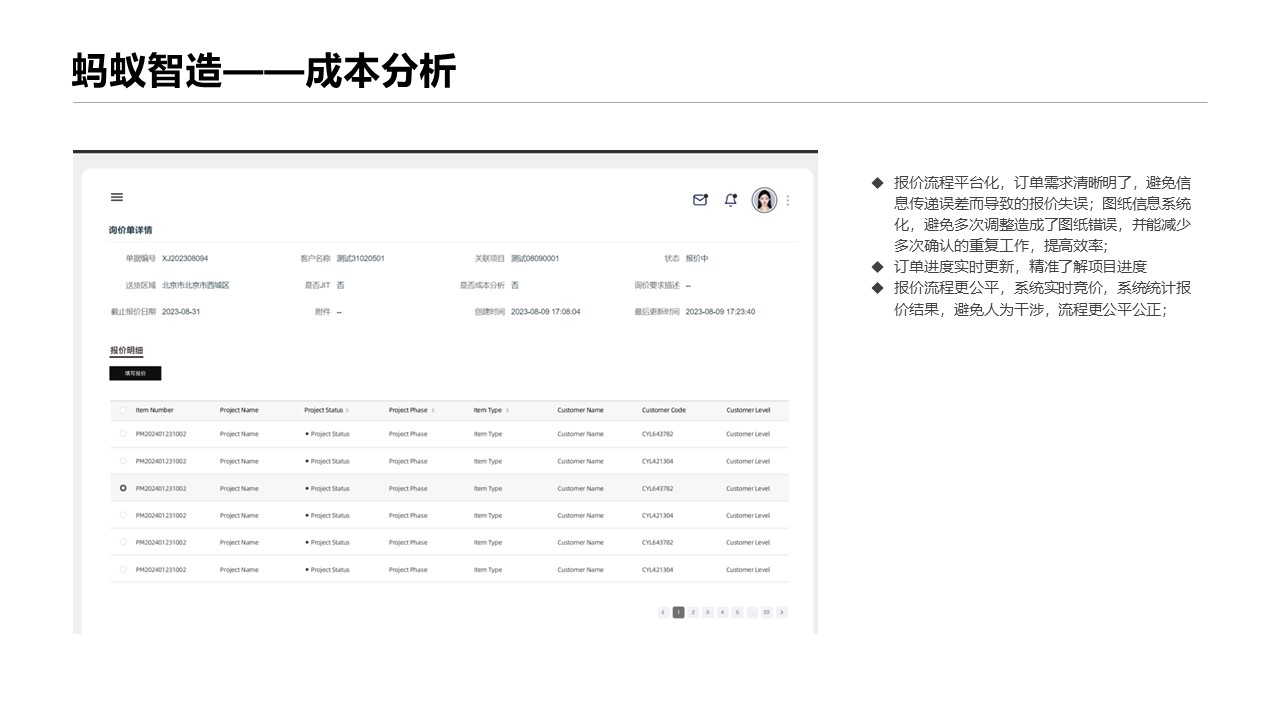The image size is (1280, 720).
Task: Sort by Item Type column arrows
Action: 507,410
